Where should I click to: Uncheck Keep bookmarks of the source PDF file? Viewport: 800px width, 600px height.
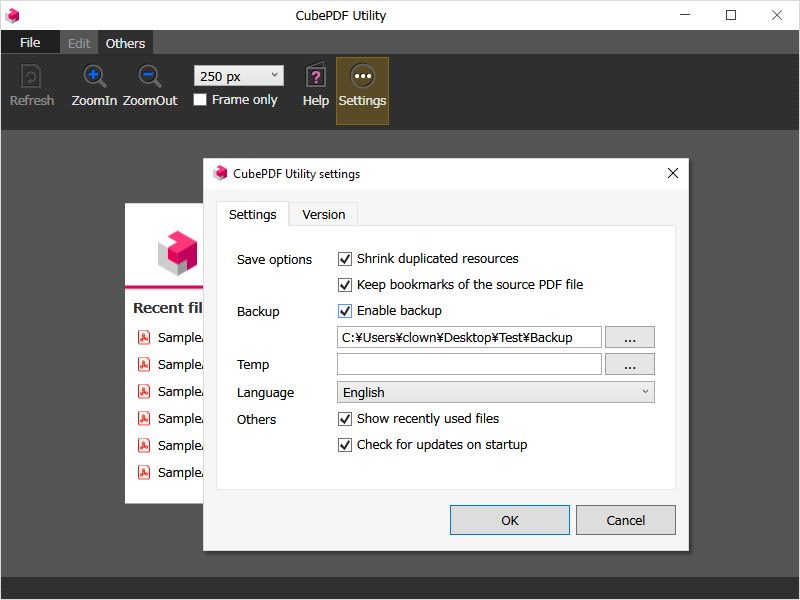pos(345,285)
